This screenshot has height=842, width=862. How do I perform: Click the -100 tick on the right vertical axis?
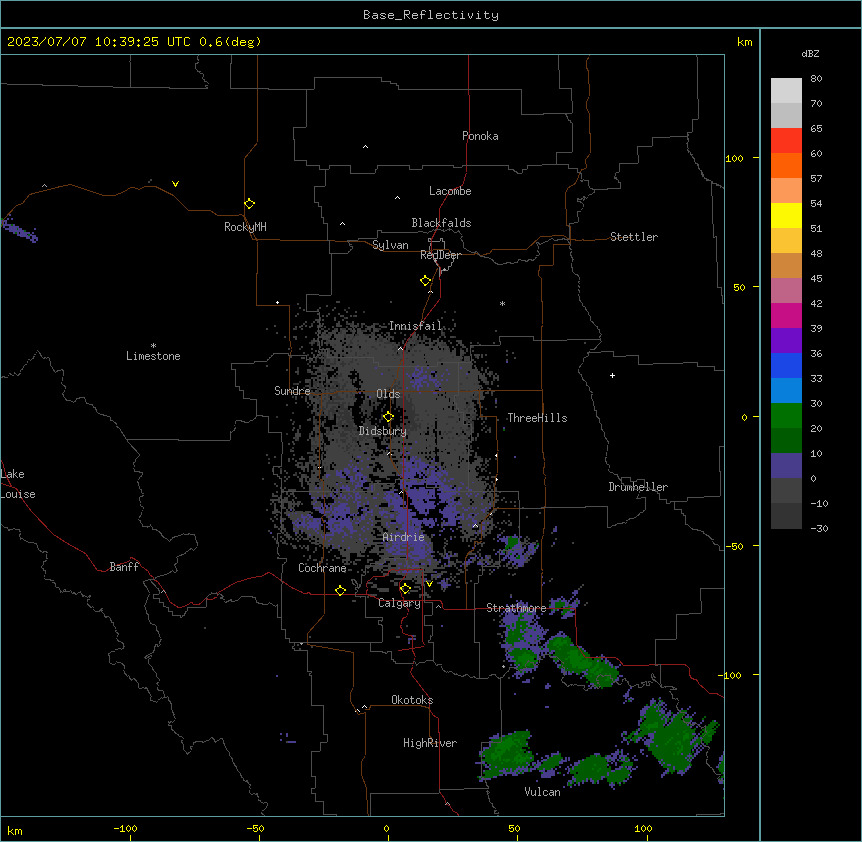click(x=731, y=675)
